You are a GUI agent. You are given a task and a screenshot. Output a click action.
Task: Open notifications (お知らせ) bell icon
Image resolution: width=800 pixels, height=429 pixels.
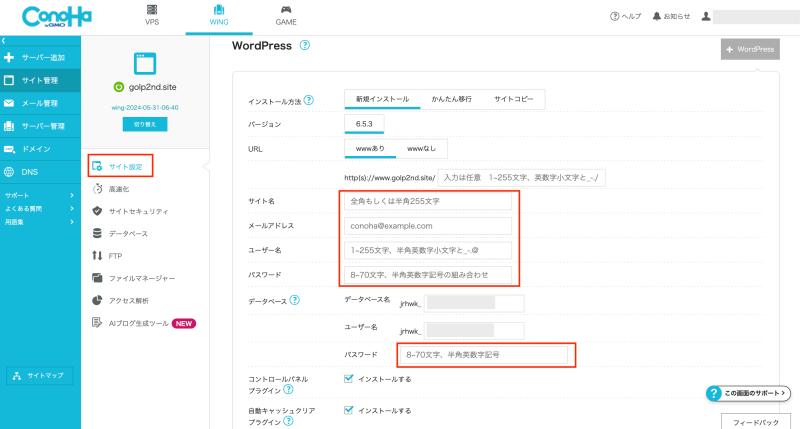[x=657, y=17]
